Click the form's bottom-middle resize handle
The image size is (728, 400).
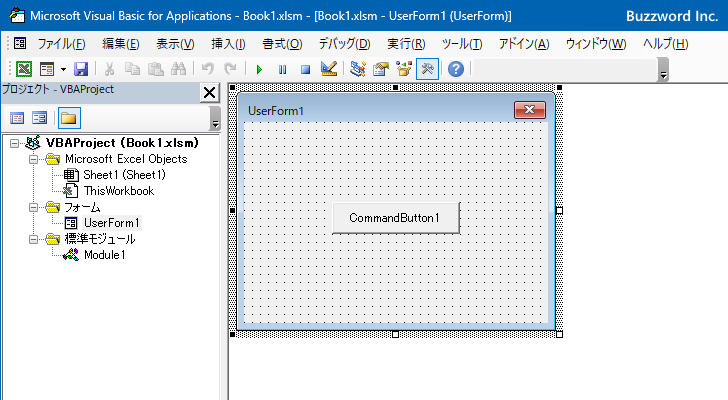point(396,334)
